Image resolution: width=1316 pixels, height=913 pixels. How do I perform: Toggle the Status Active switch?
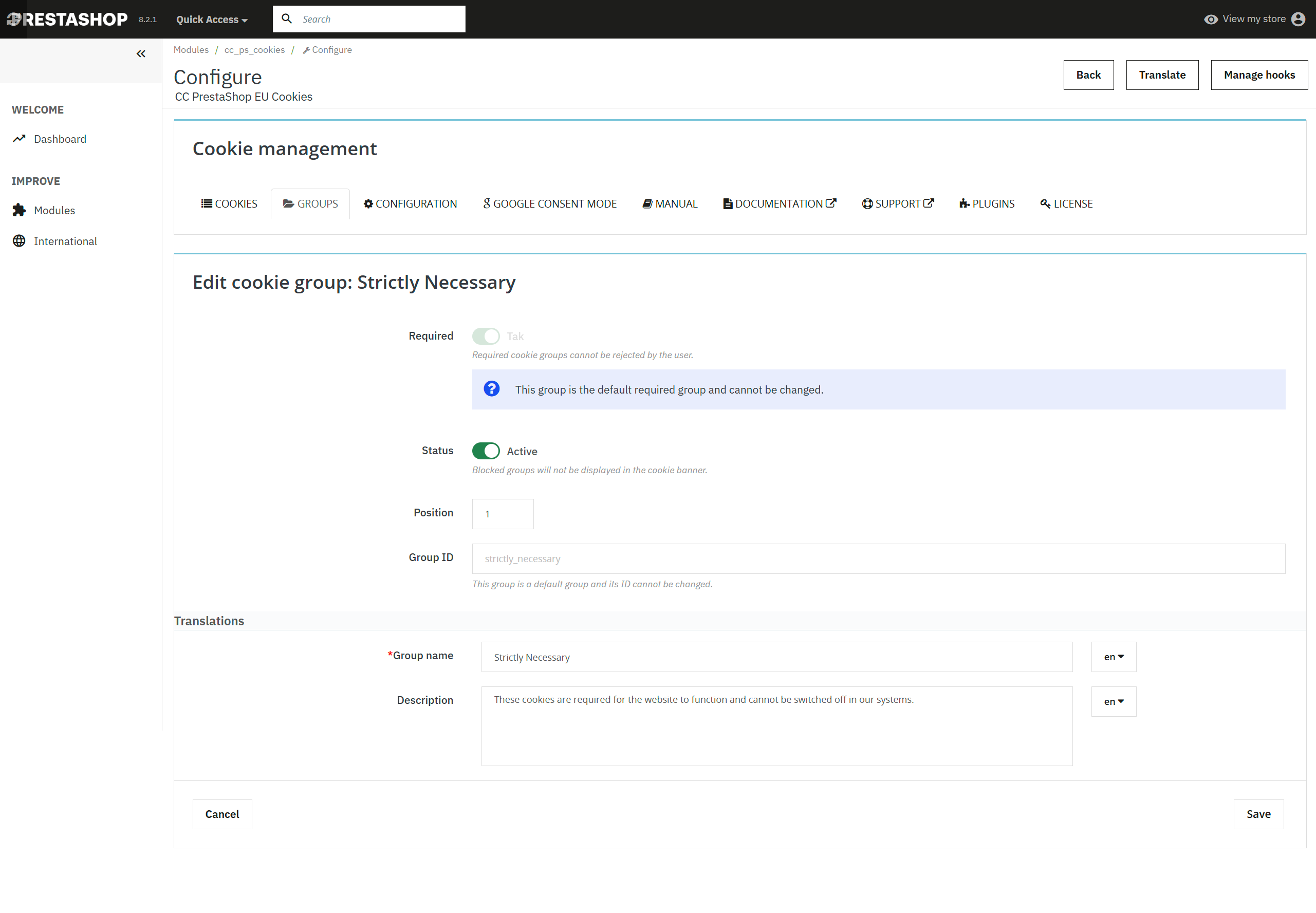click(486, 451)
